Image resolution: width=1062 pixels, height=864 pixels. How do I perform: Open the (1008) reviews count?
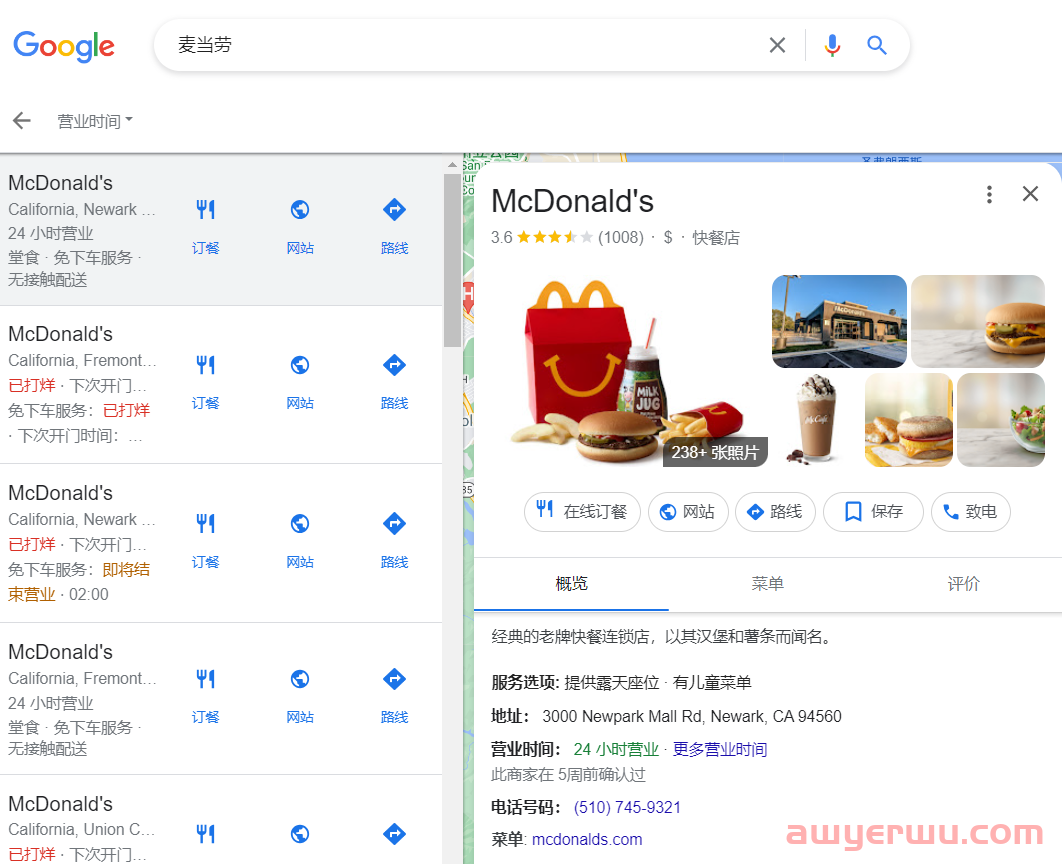pyautogui.click(x=620, y=238)
